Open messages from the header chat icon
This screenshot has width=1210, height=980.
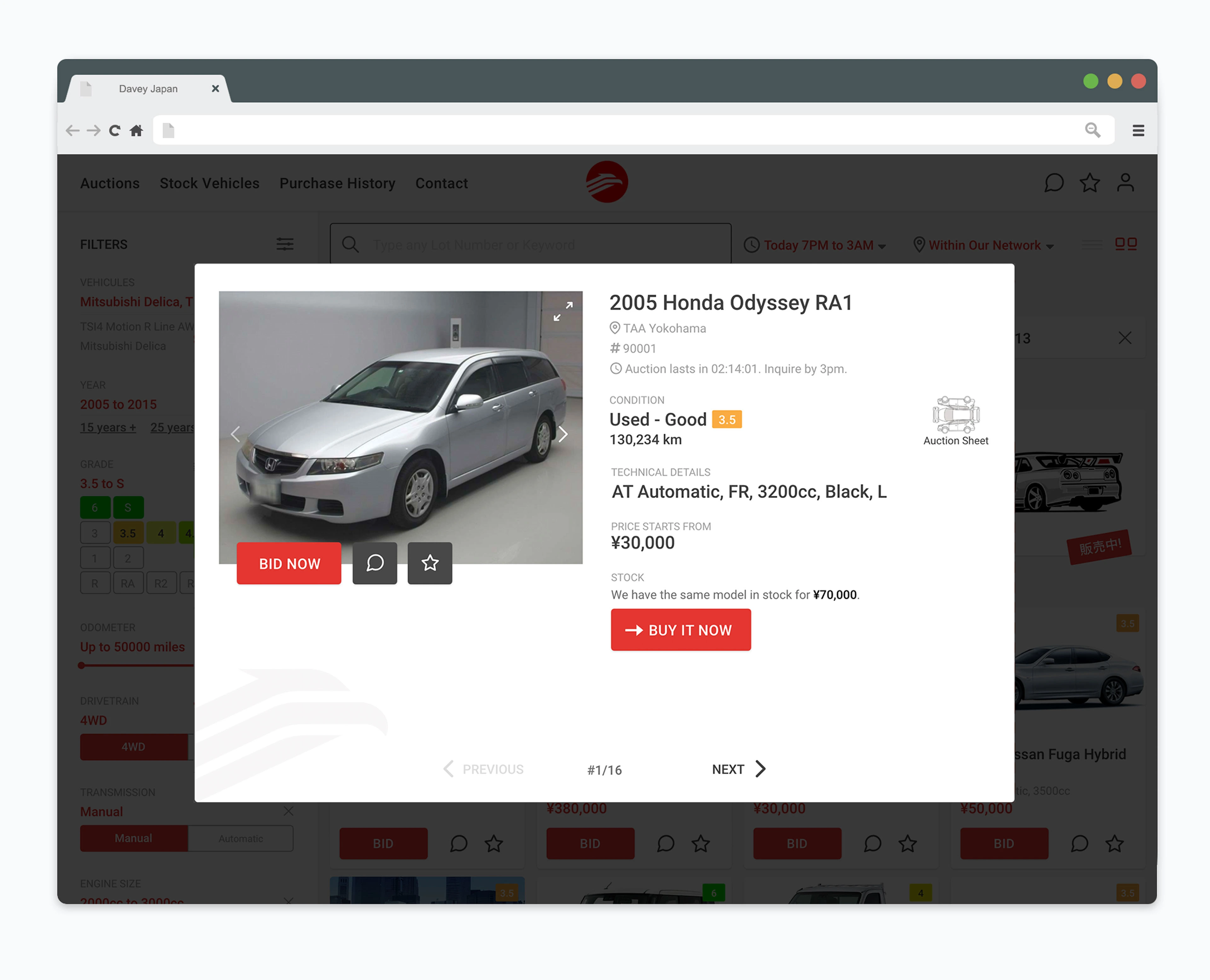(1054, 183)
